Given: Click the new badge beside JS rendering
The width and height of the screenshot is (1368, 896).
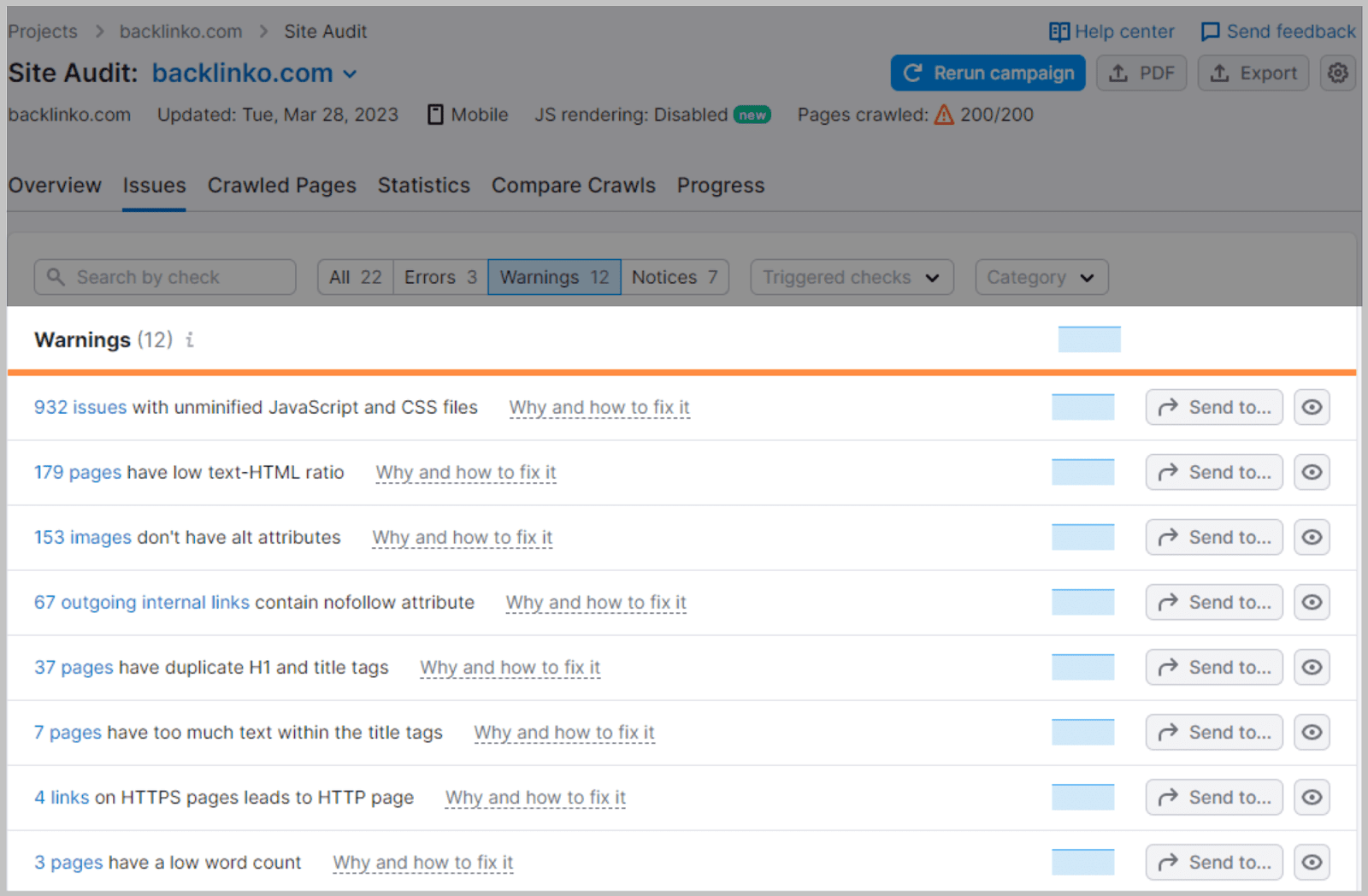Looking at the screenshot, I should coord(752,115).
